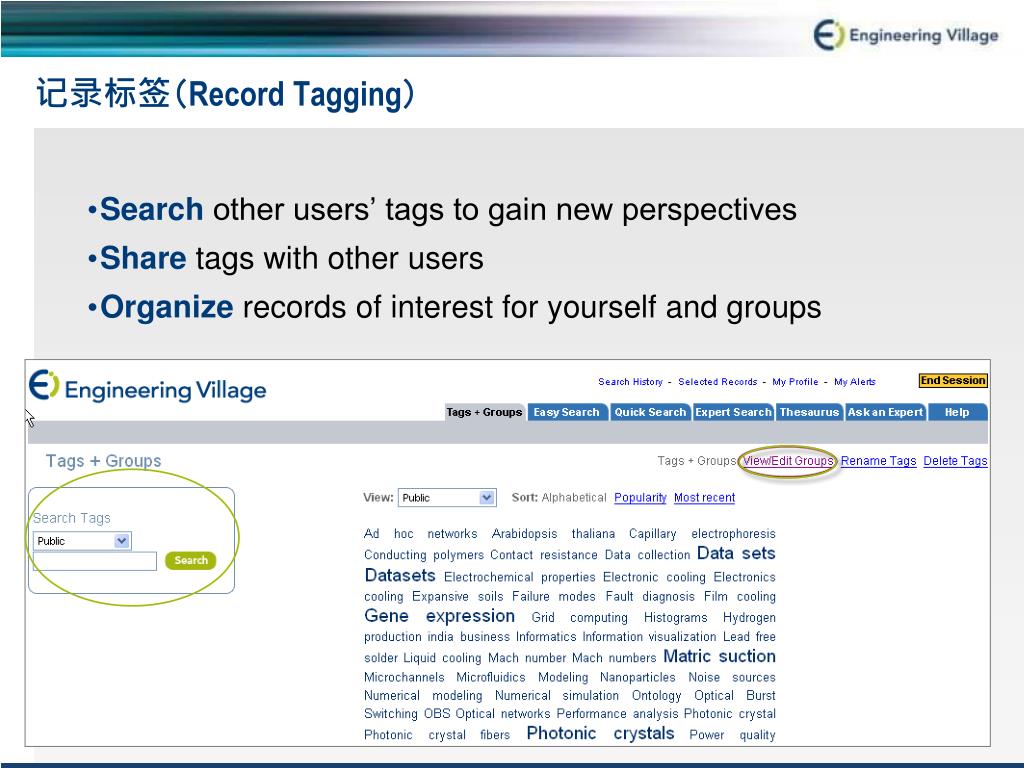
Task: Open the 'Datasets' tag
Action: coord(400,575)
